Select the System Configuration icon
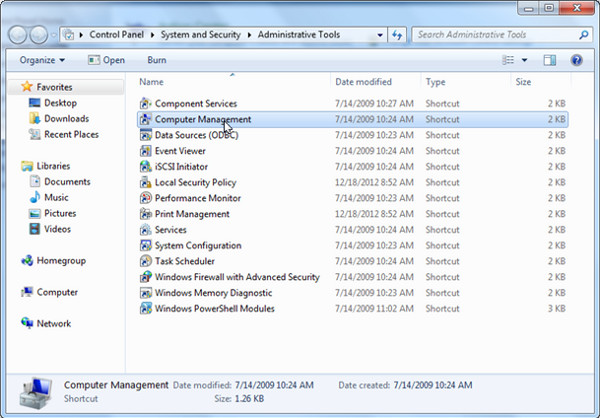This screenshot has width=600, height=418. point(145,245)
